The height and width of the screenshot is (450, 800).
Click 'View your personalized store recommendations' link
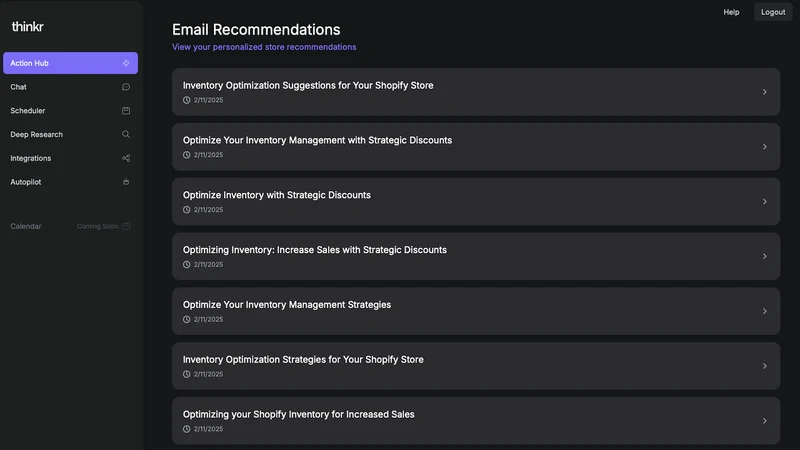[x=264, y=47]
